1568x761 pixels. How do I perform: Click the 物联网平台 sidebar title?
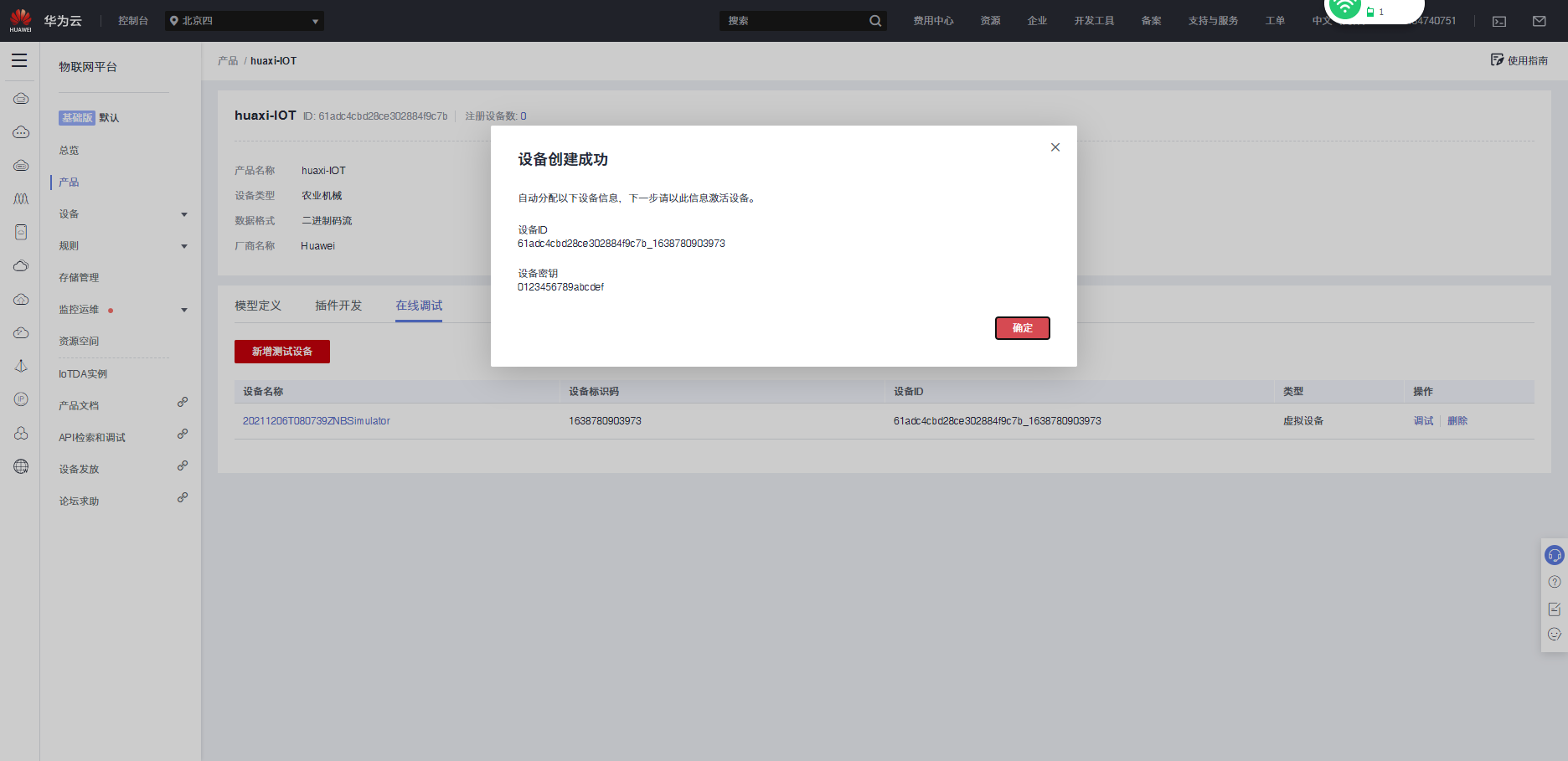pos(88,67)
